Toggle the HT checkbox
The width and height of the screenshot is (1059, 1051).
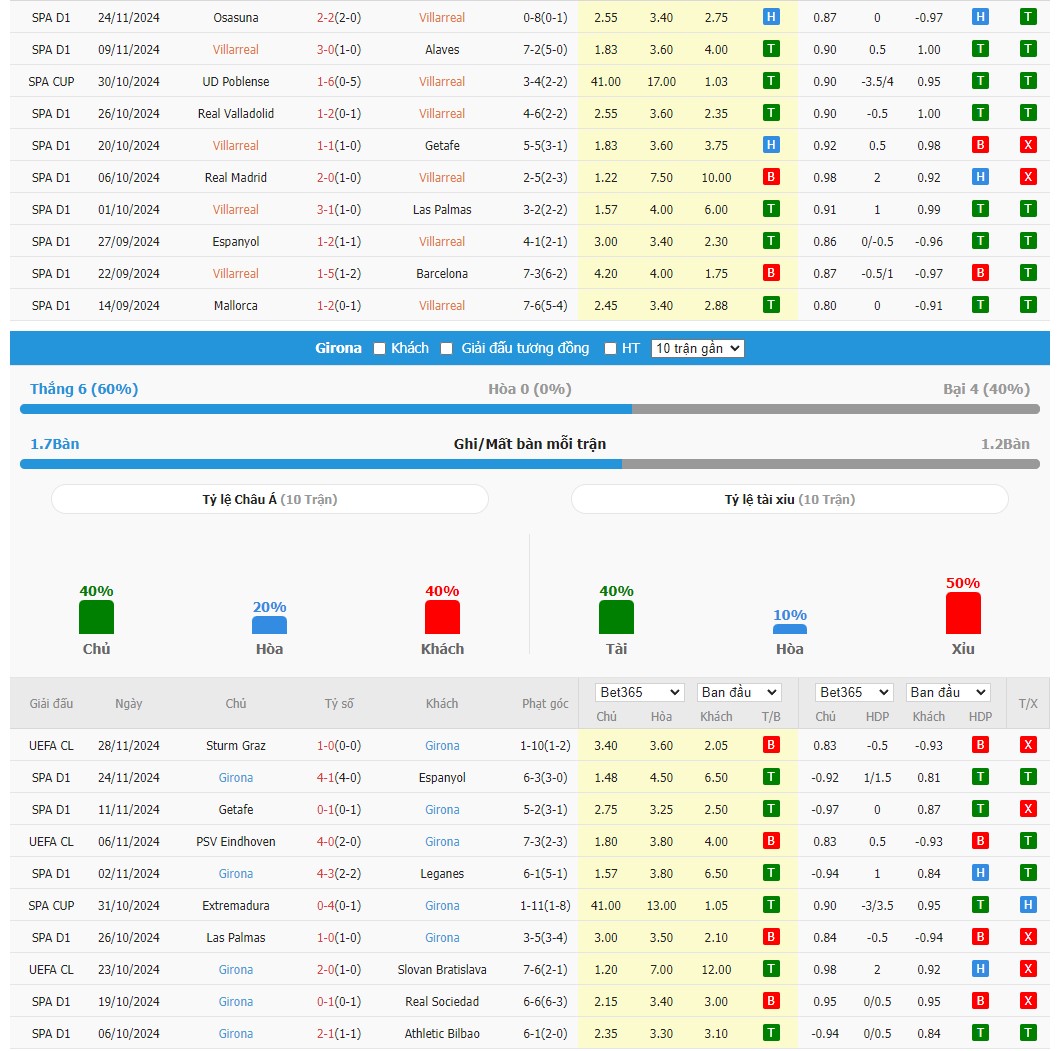coord(611,349)
